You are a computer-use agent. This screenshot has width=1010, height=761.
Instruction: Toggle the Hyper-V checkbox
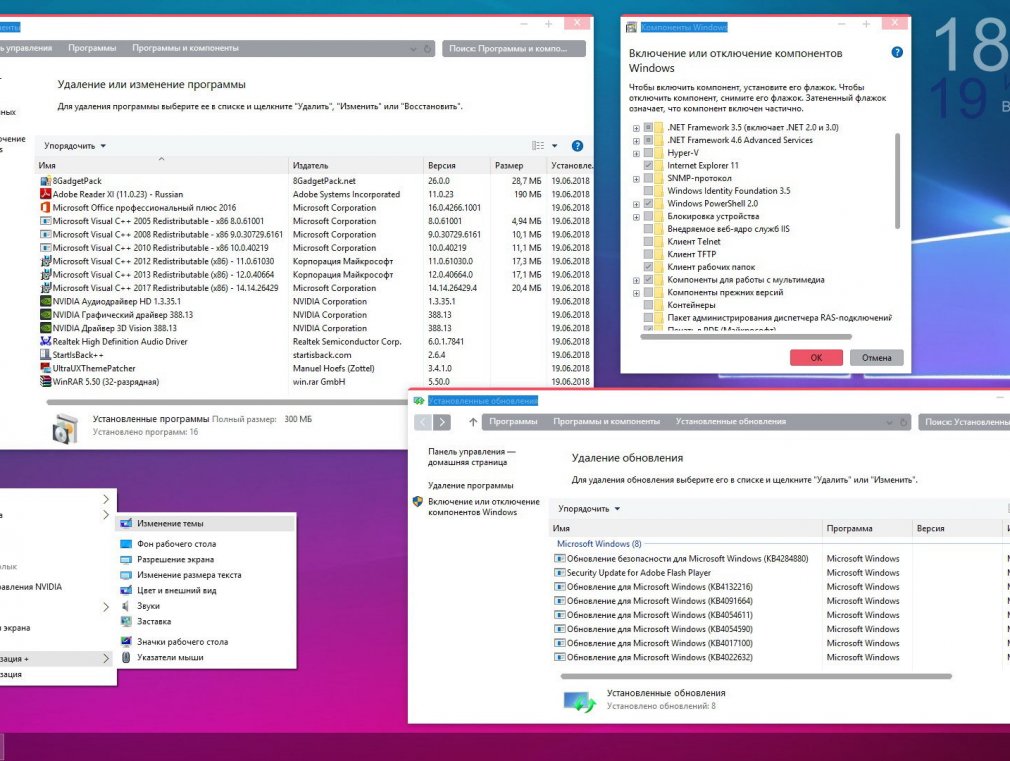click(649, 153)
